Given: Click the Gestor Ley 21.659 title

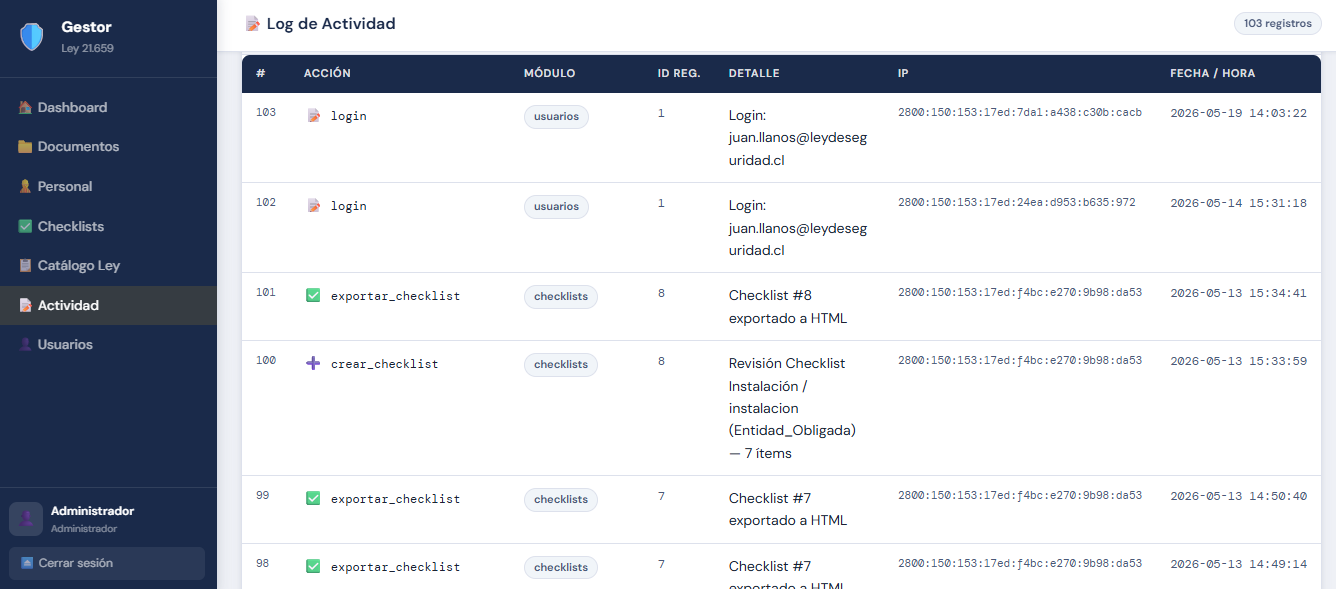Looking at the screenshot, I should (87, 37).
